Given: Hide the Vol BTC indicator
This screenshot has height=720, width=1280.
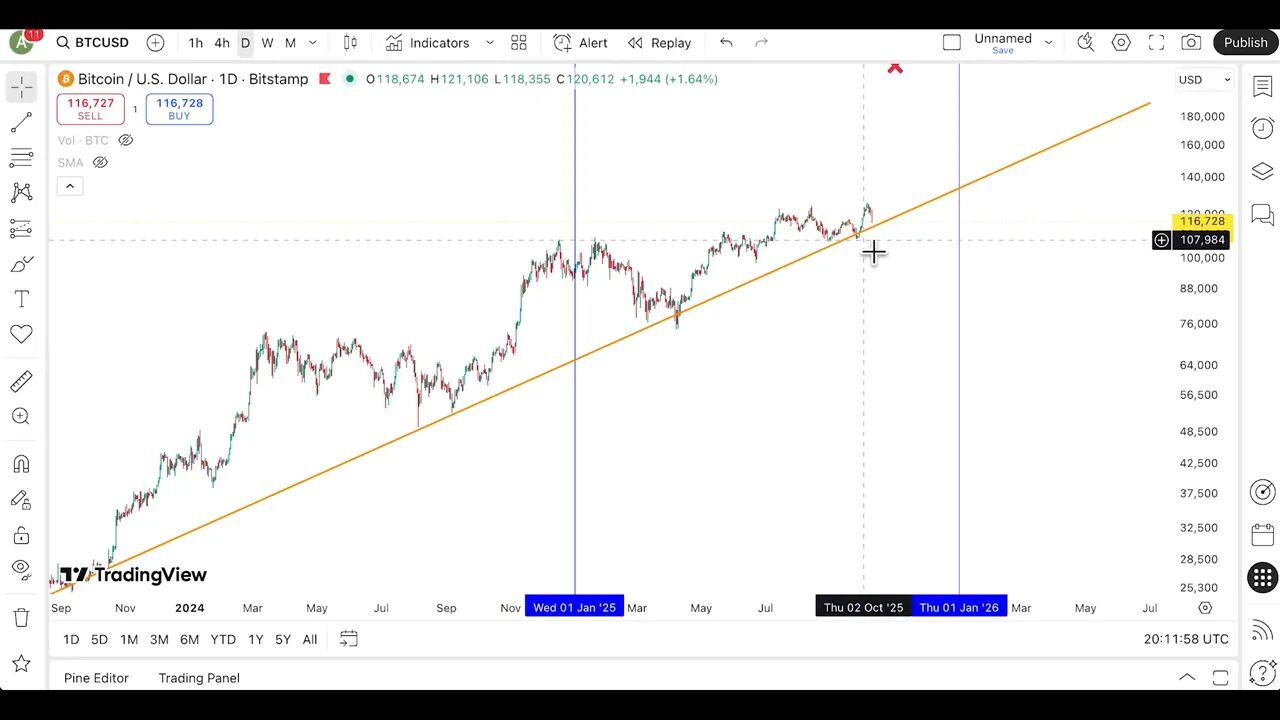Looking at the screenshot, I should pyautogui.click(x=125, y=140).
